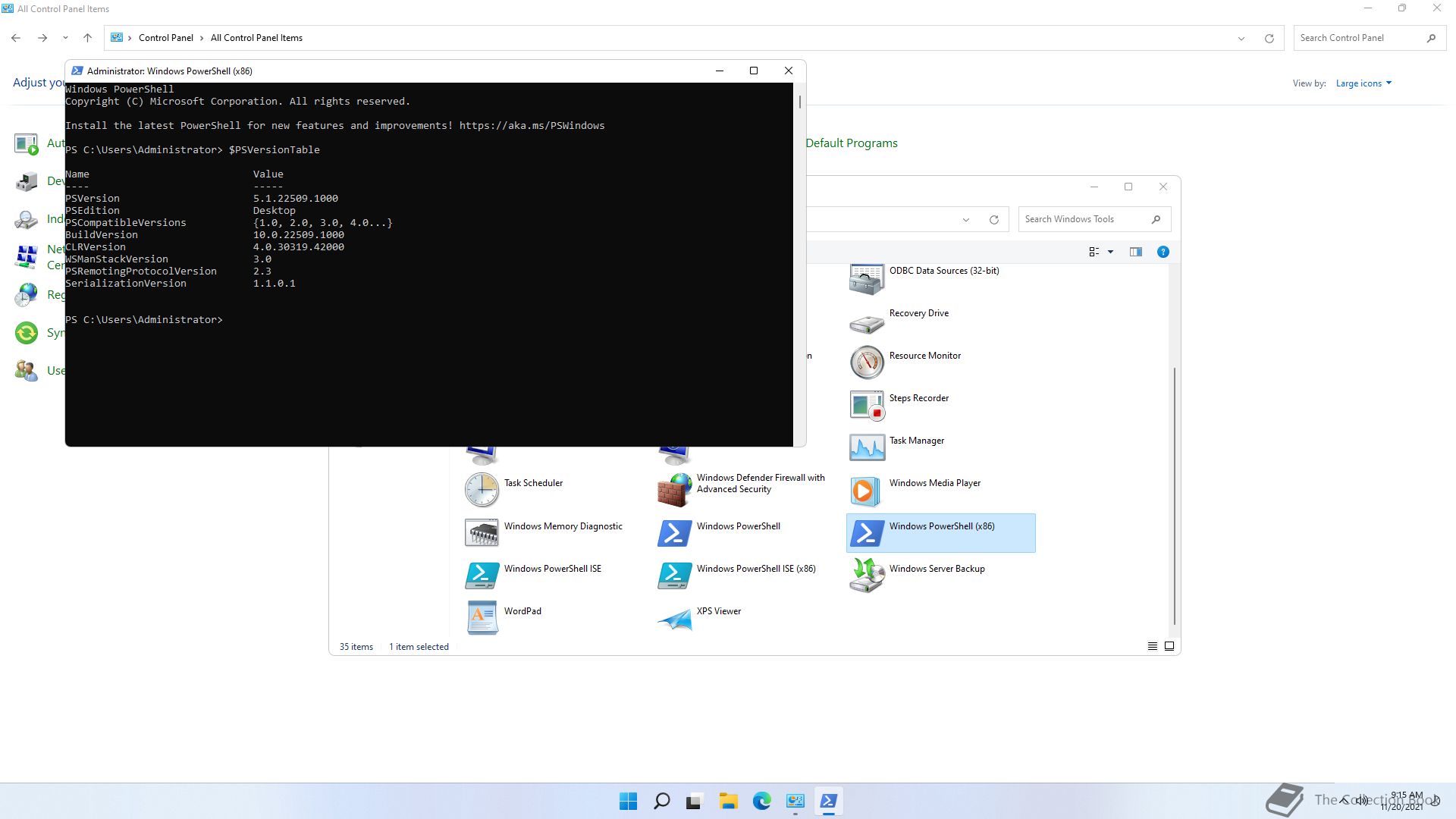Open the Default Programs link
This screenshot has height=819, width=1456.
click(852, 143)
